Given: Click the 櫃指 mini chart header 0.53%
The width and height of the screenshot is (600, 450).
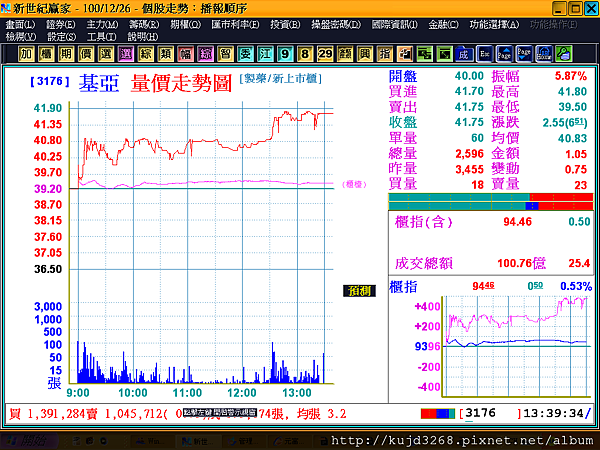Looking at the screenshot, I should point(576,286).
